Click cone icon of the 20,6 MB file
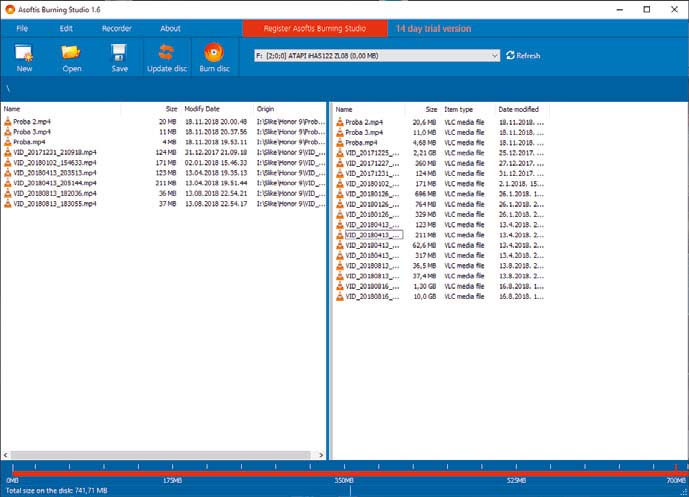689x497 pixels. click(x=340, y=122)
